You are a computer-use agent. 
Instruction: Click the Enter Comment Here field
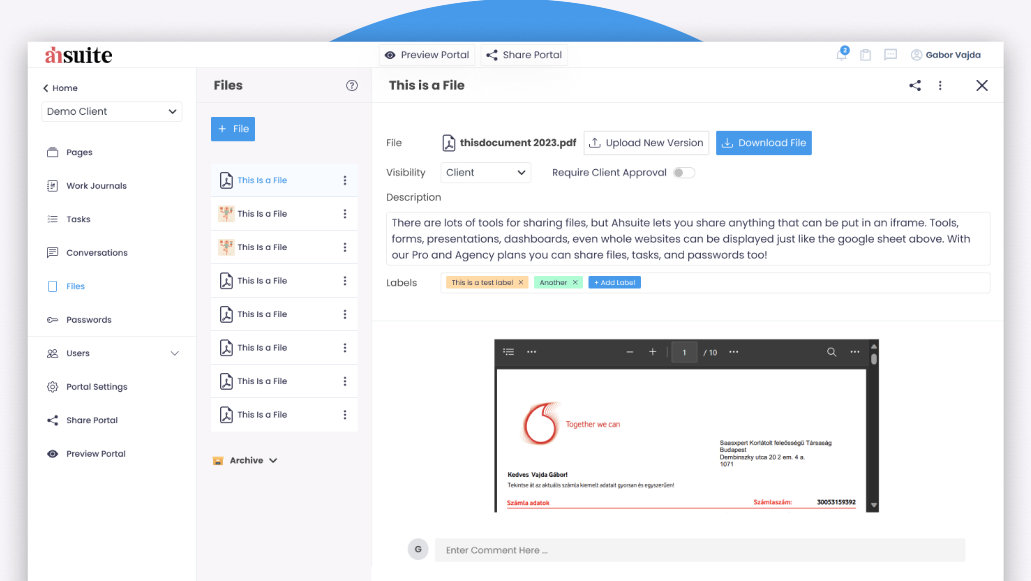coord(699,550)
